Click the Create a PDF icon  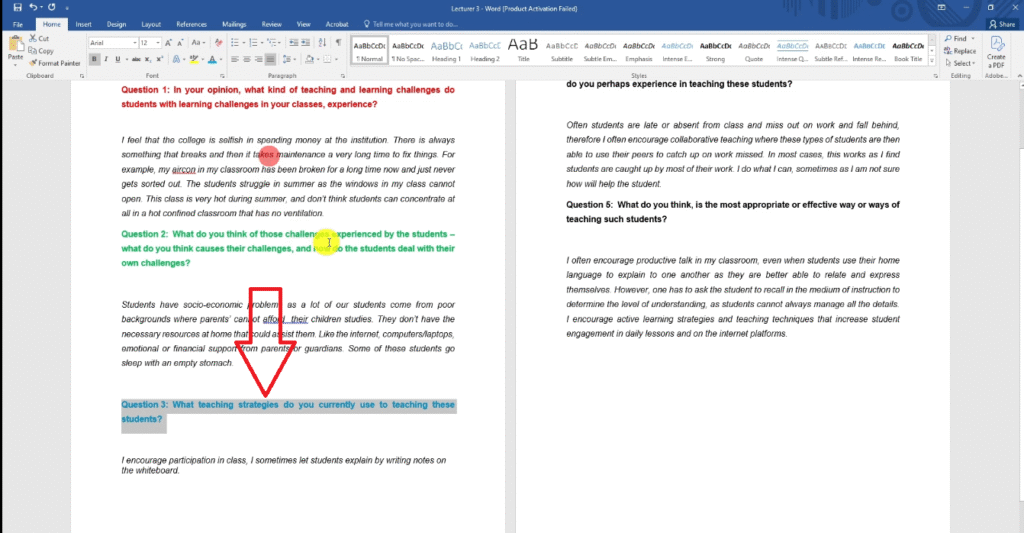pos(996,52)
